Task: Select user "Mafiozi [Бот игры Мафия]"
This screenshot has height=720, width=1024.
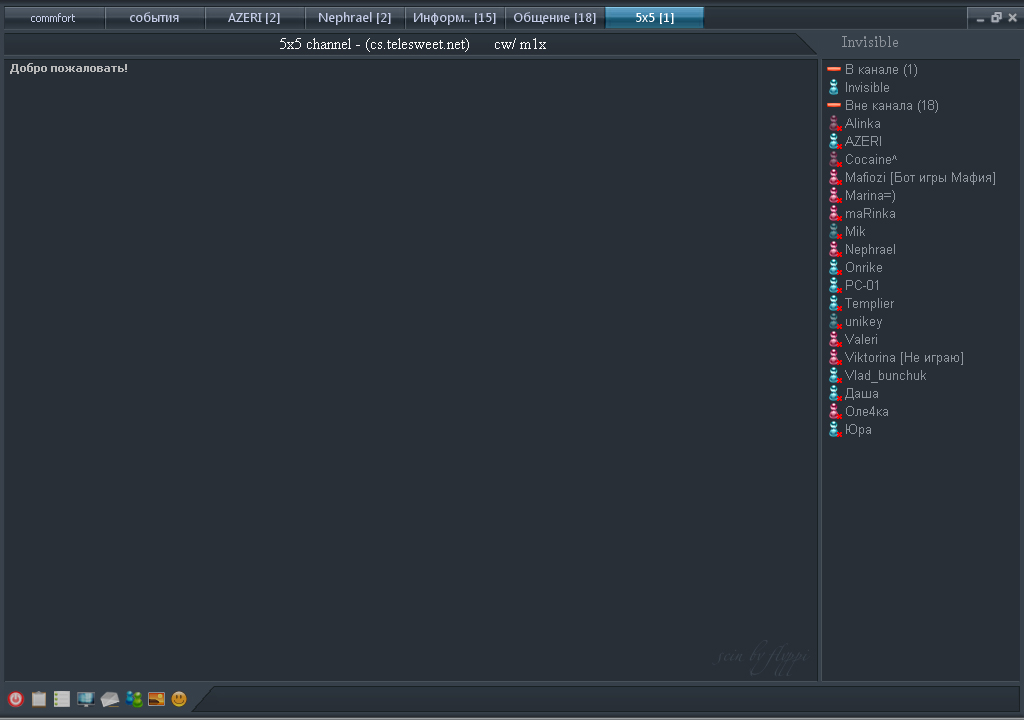Action: pyautogui.click(x=919, y=178)
